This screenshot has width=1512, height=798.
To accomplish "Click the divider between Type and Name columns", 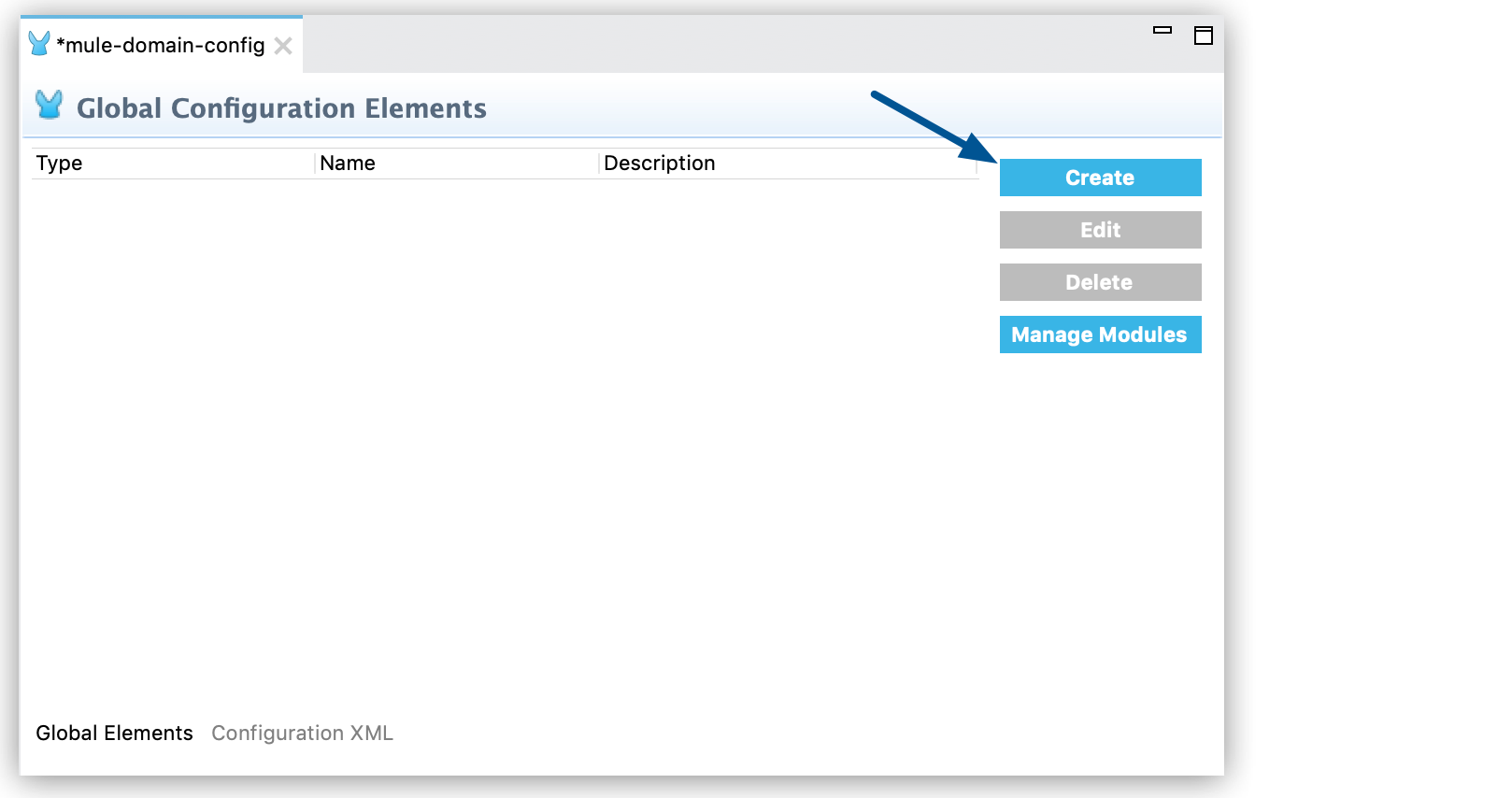I will pyautogui.click(x=315, y=164).
